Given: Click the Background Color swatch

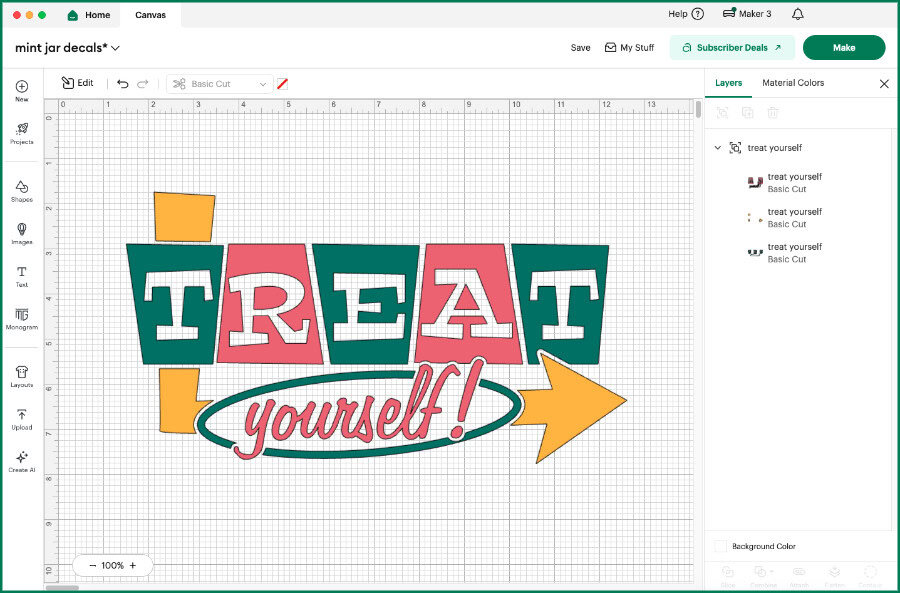Looking at the screenshot, I should (720, 546).
